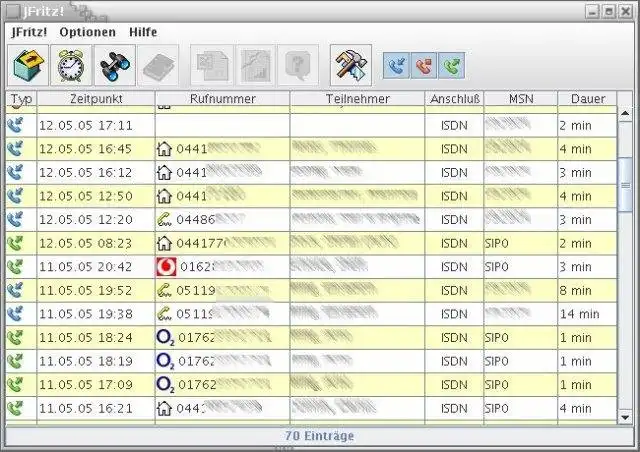Click the house icon in 16:21 row
Image resolution: width=640 pixels, height=452 pixels.
(164, 408)
